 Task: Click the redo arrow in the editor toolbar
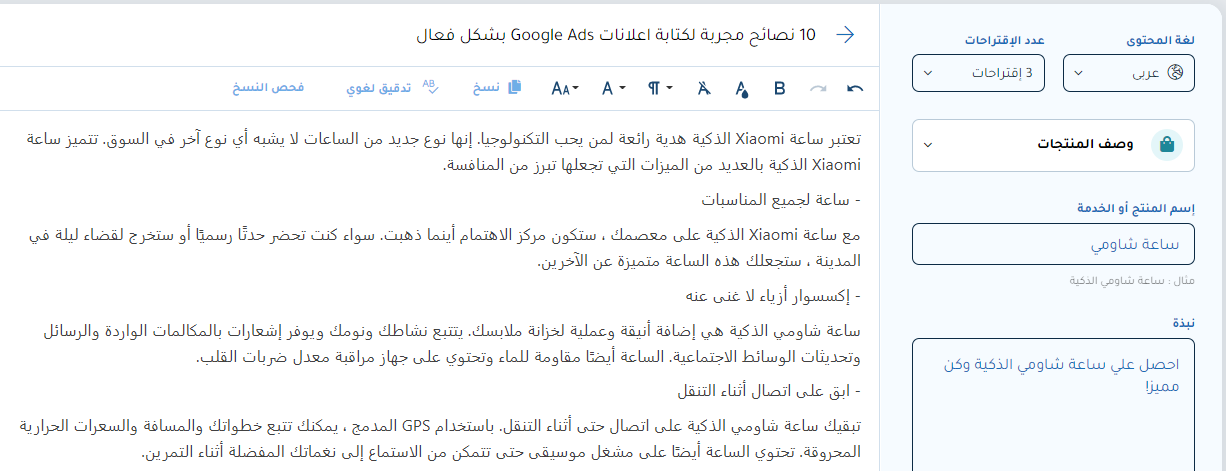[818, 88]
